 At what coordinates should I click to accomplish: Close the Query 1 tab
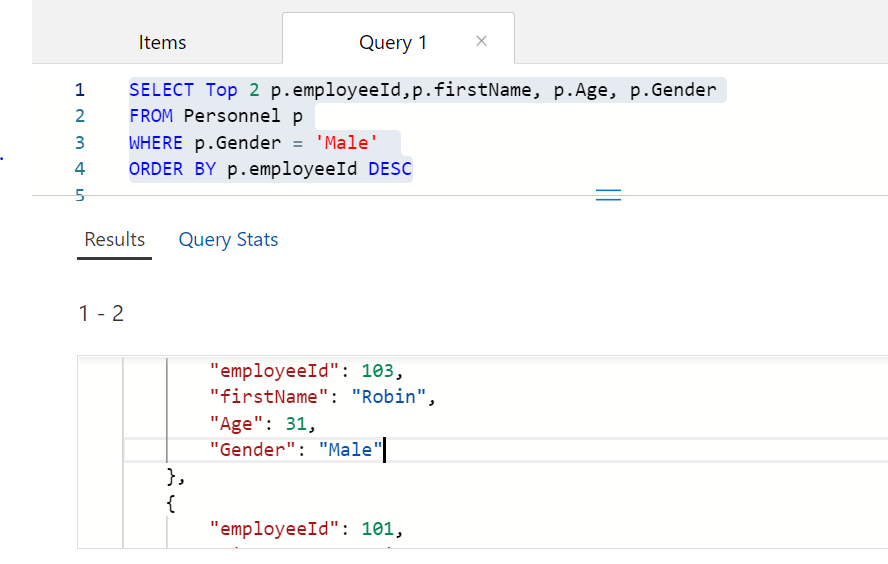[x=481, y=41]
